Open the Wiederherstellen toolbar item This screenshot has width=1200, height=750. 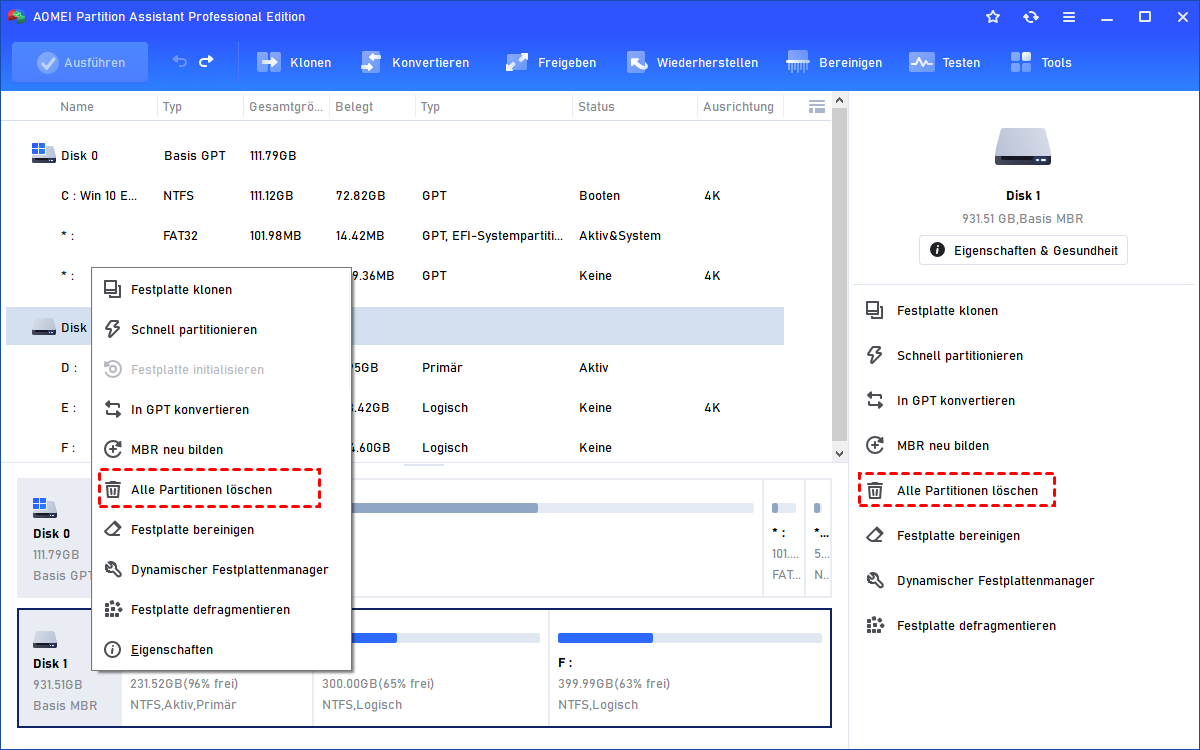pyautogui.click(x=692, y=62)
